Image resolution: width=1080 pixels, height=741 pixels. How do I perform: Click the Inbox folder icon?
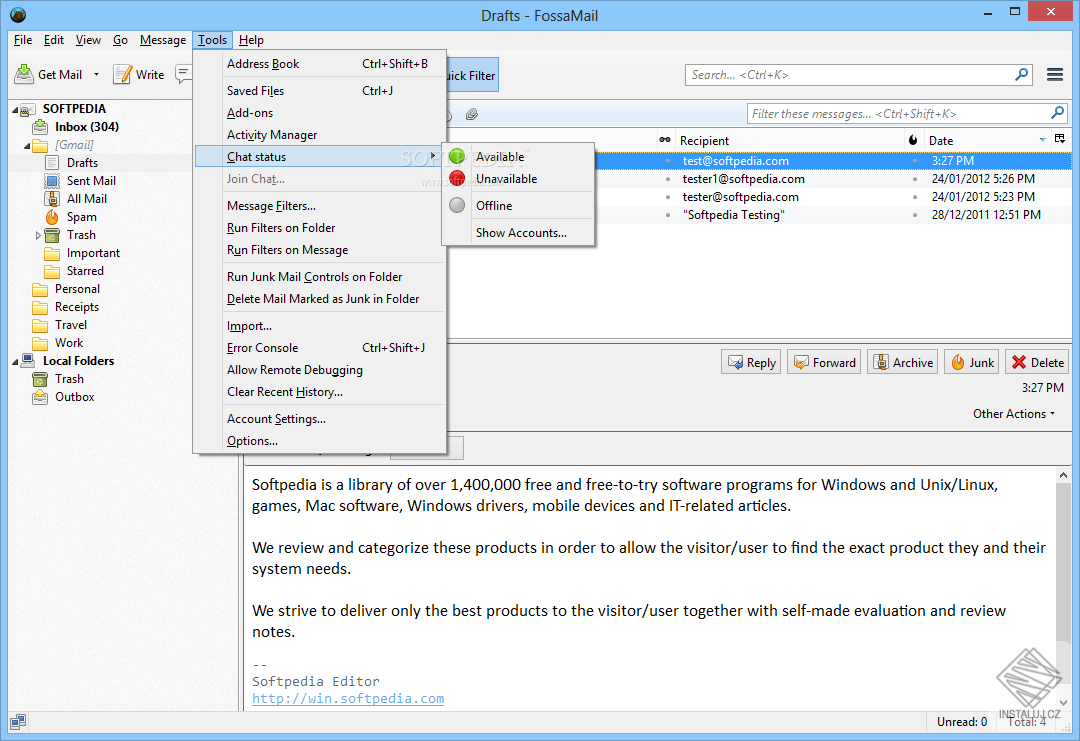click(40, 127)
